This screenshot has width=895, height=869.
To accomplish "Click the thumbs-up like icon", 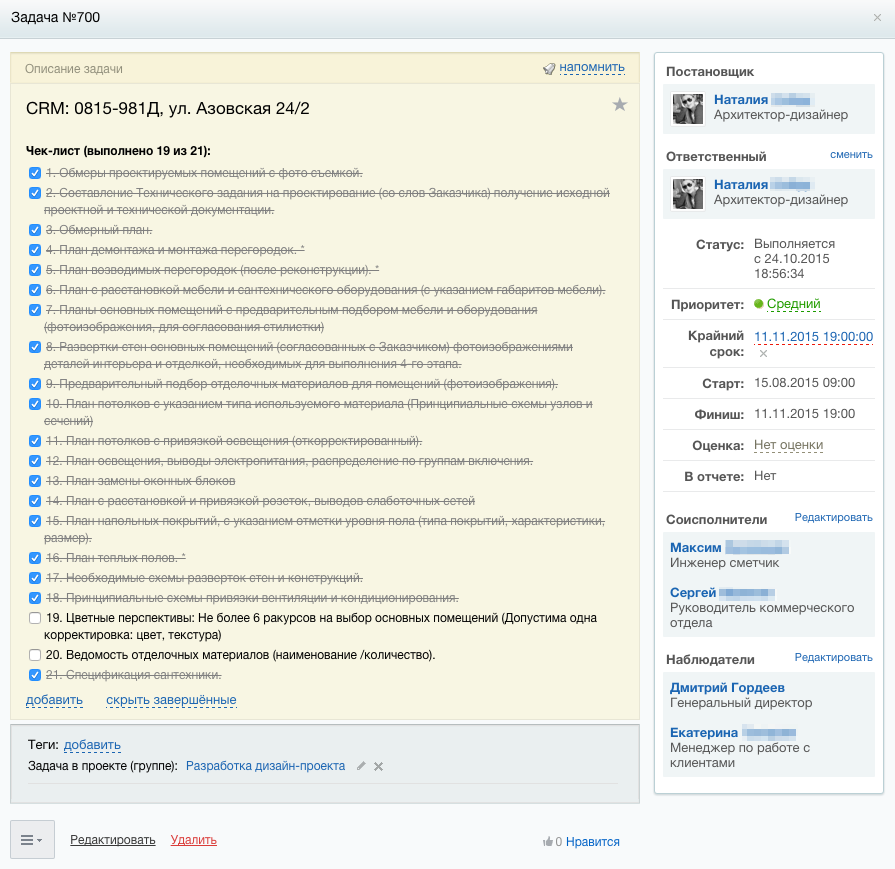I will click(548, 842).
